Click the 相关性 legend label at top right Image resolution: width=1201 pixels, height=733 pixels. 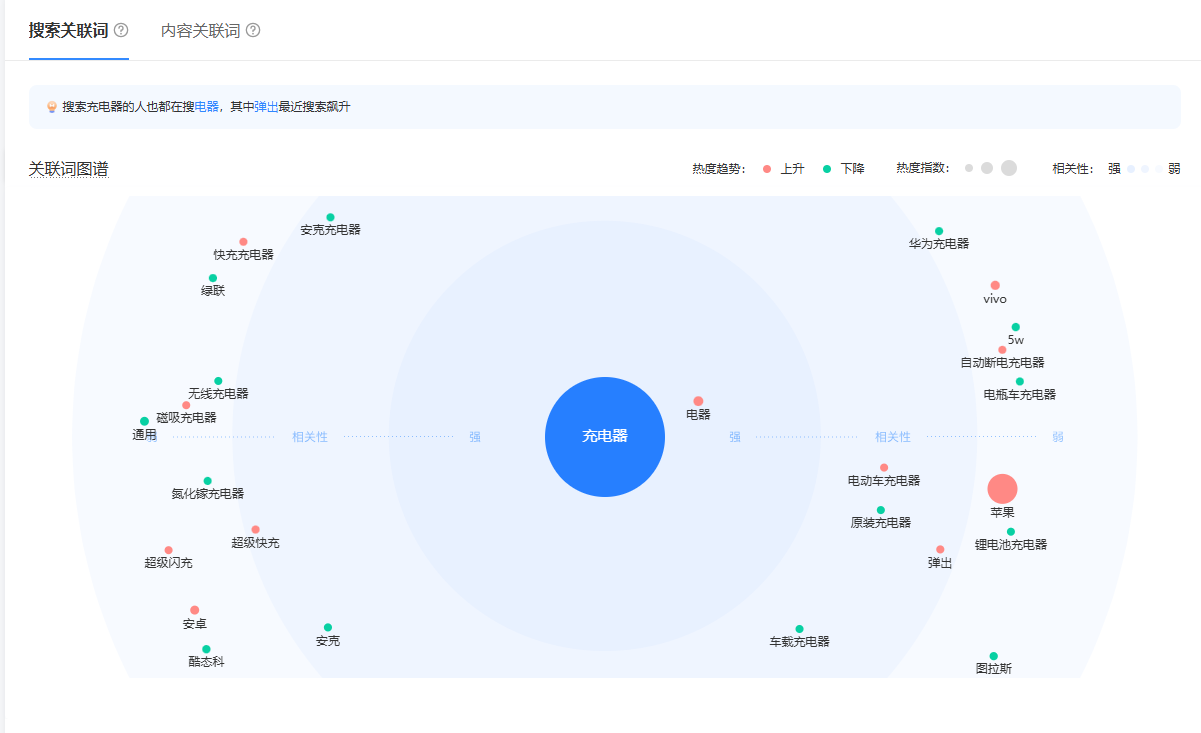(1073, 169)
